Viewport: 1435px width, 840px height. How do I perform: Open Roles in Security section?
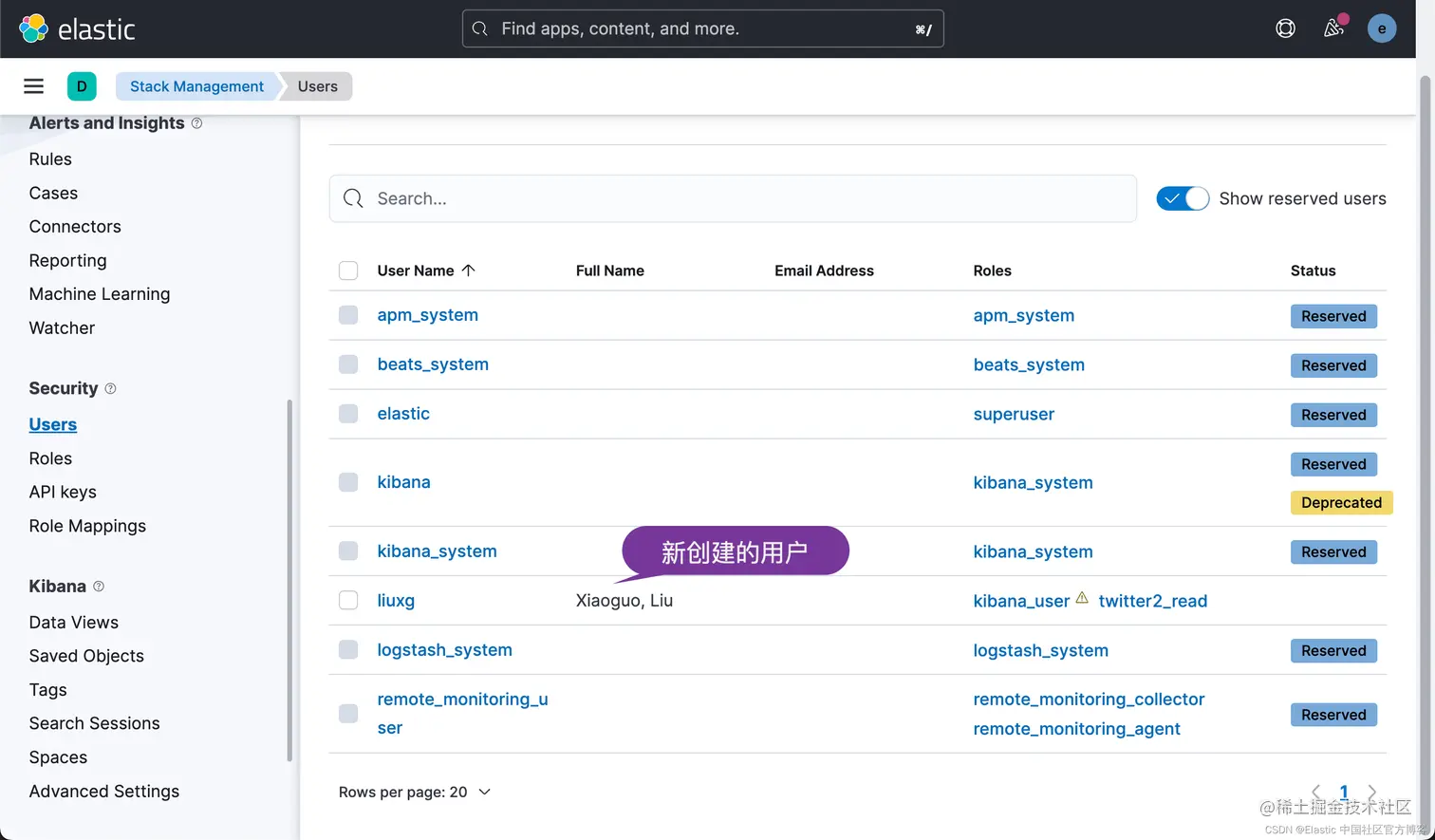(x=50, y=458)
